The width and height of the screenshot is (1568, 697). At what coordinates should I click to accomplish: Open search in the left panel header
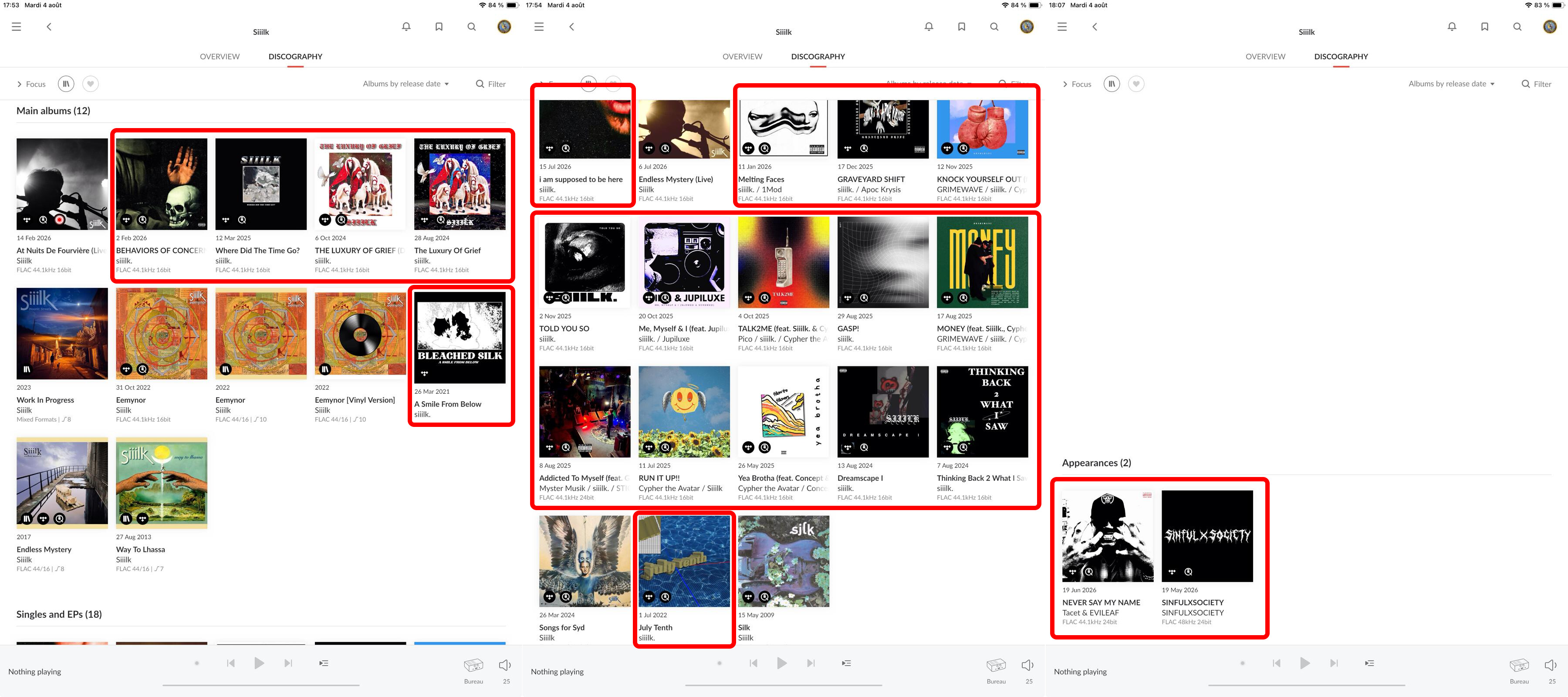coord(472,27)
